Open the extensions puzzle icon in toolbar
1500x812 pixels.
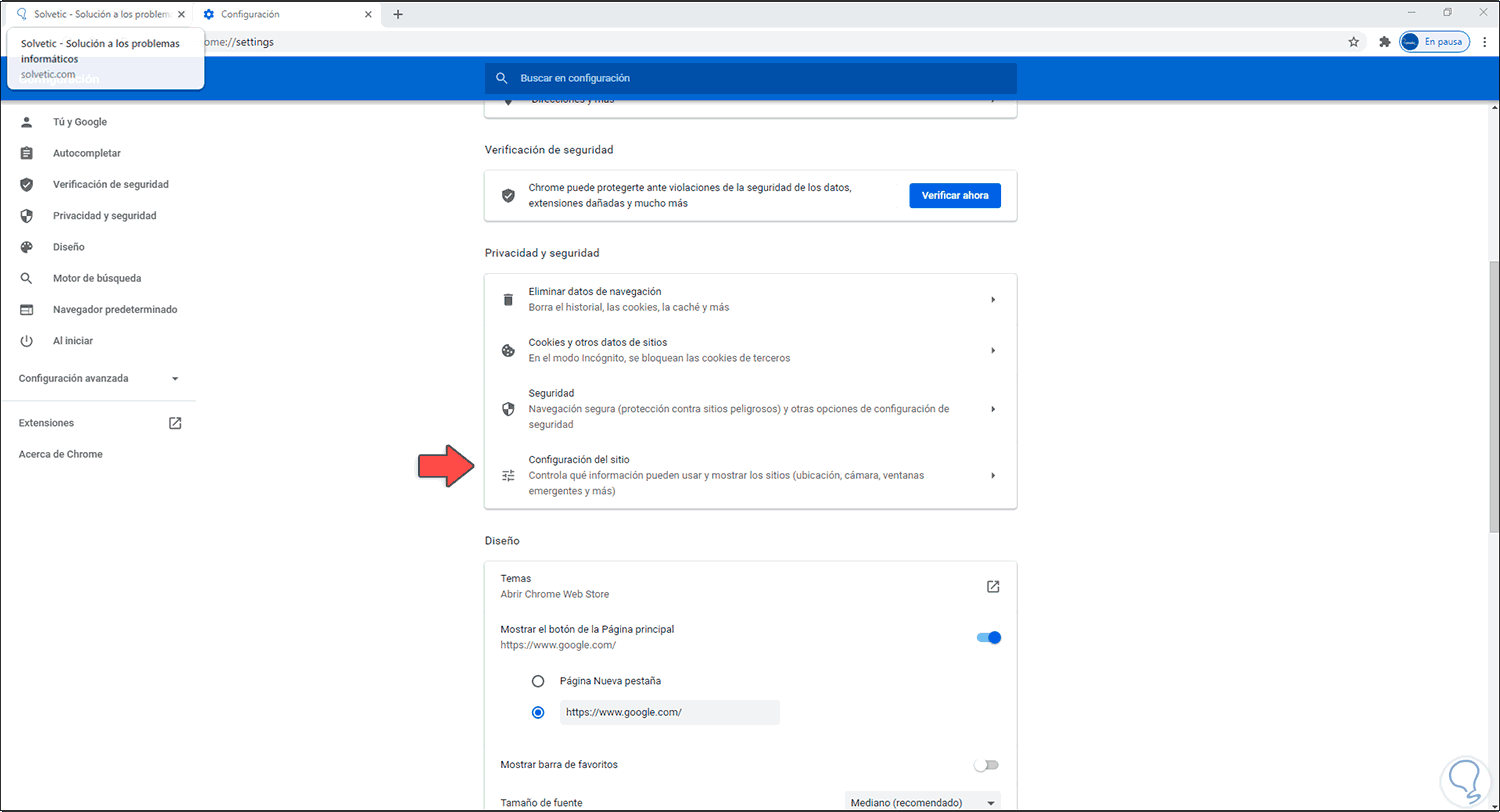pyautogui.click(x=1384, y=42)
